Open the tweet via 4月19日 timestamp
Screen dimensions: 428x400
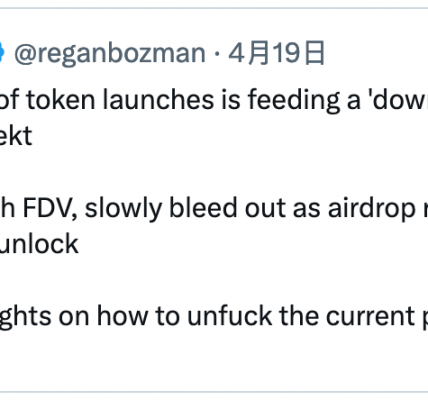click(x=276, y=53)
